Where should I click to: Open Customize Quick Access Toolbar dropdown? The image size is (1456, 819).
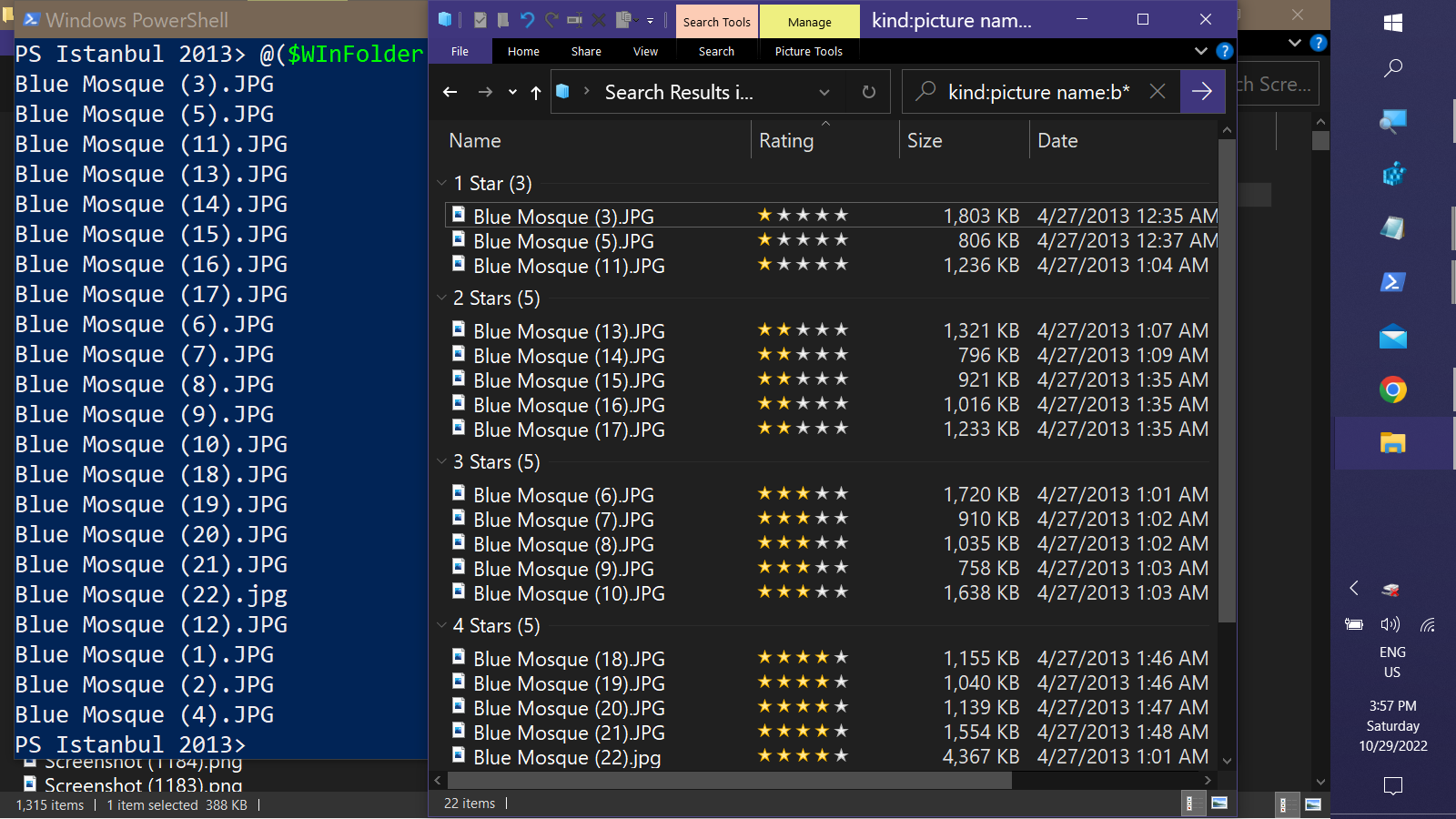[650, 20]
